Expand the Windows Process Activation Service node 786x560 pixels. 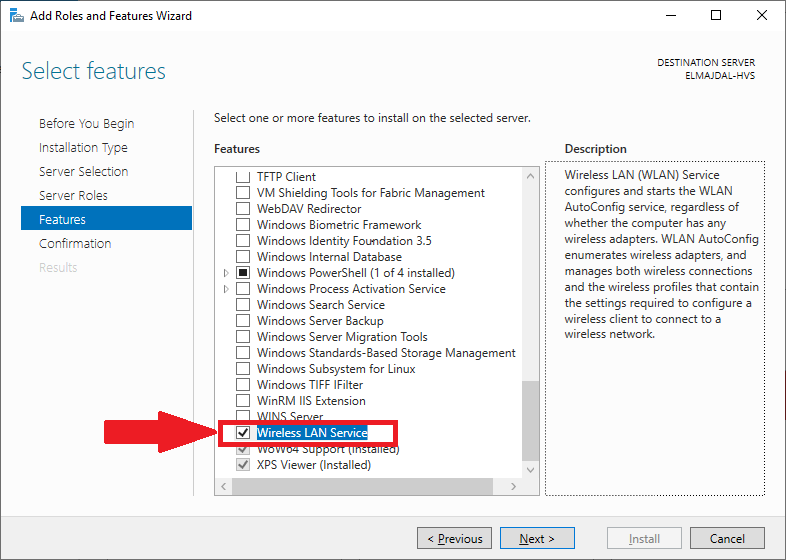coord(227,289)
